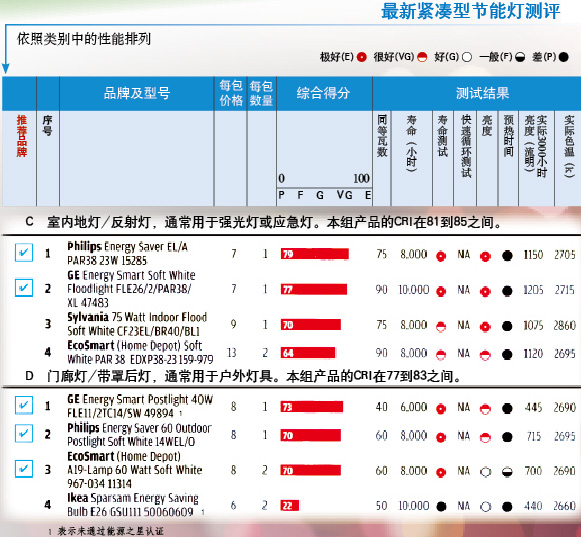Select the 综合得分 column header
Screen dimensions: 581x537
[x=324, y=93]
